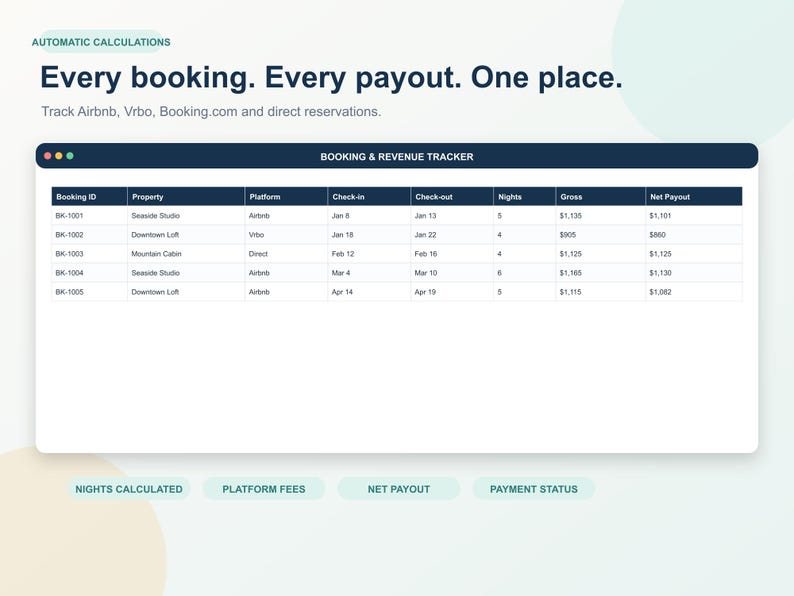This screenshot has width=794, height=596.
Task: Click the $905 gross cell
Action: (x=601, y=235)
